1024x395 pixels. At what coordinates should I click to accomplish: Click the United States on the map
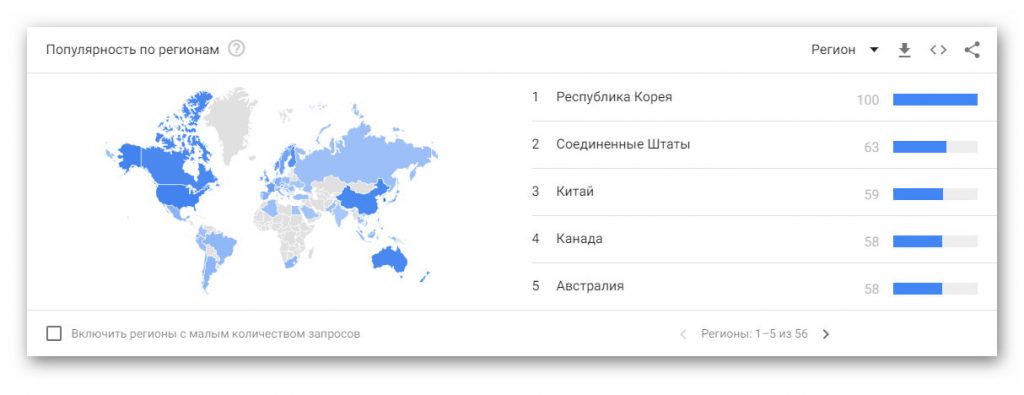185,195
